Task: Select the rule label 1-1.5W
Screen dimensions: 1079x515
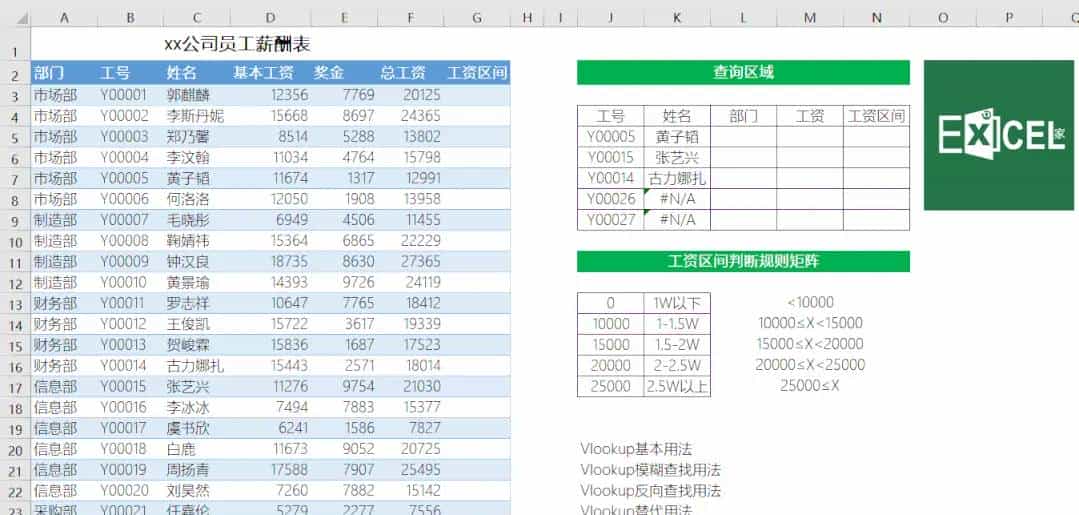Action: coord(677,324)
